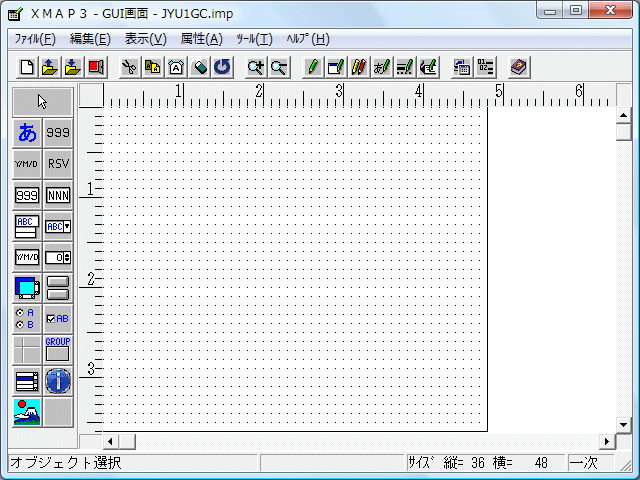Select the Japanese あ text field tool
640x480 pixels.
pyautogui.click(x=27, y=133)
